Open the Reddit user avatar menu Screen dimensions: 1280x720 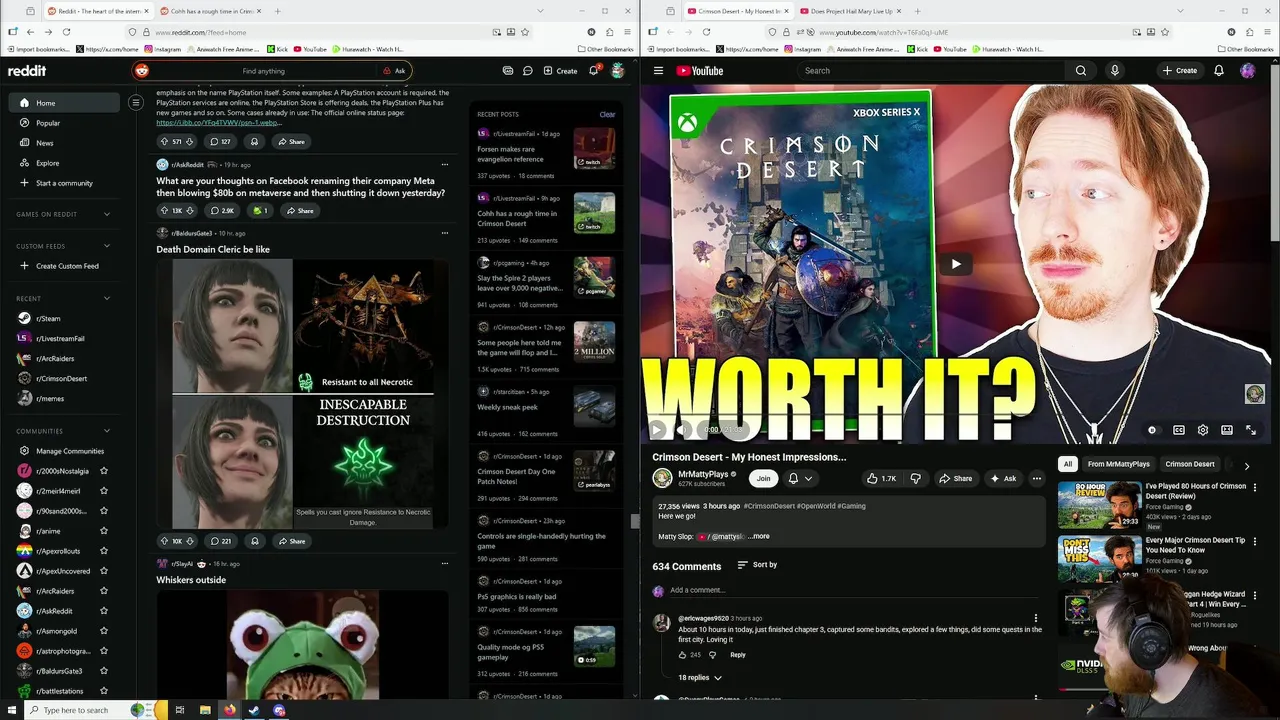coord(618,71)
